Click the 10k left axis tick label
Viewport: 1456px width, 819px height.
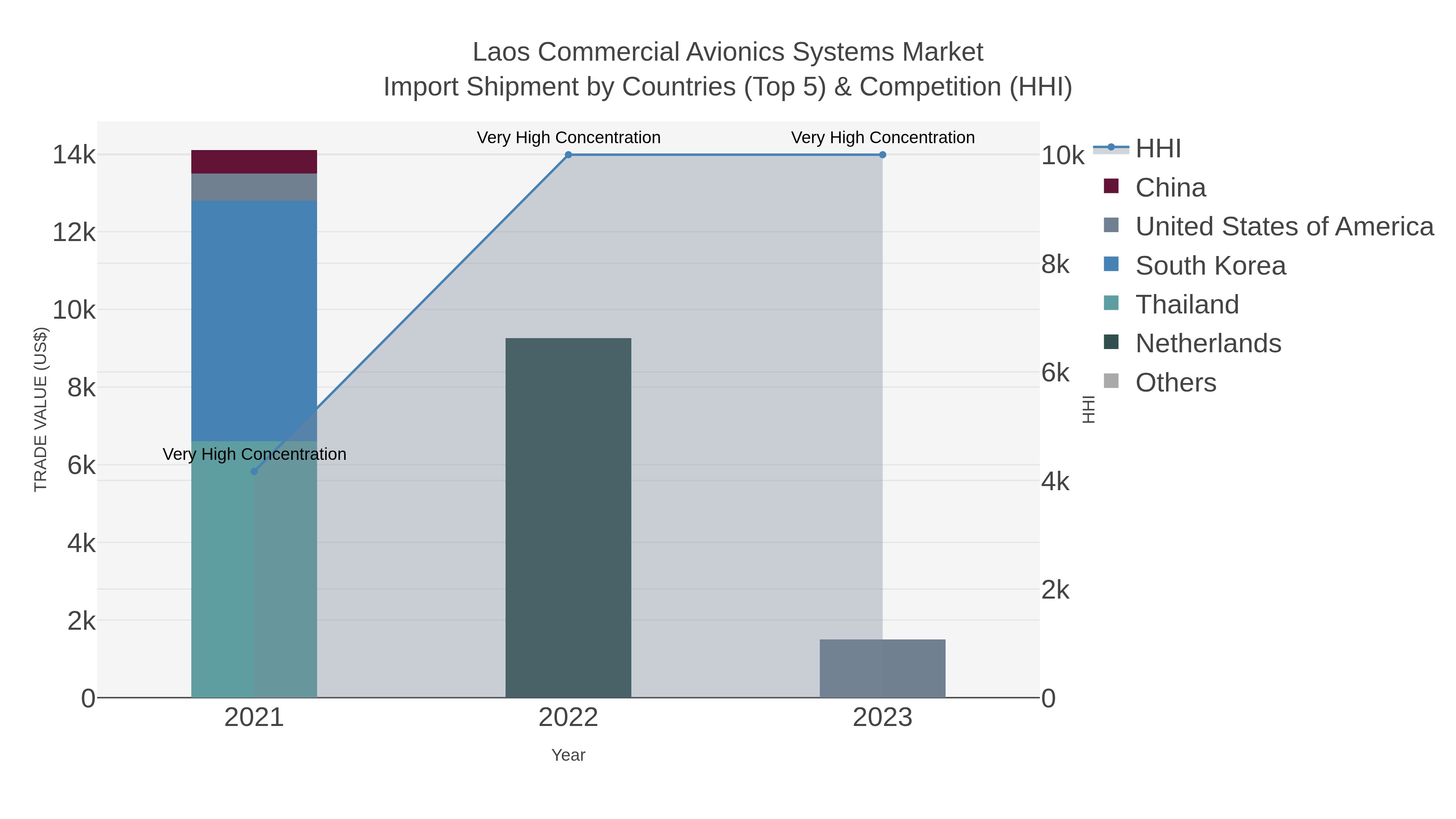coord(74,310)
